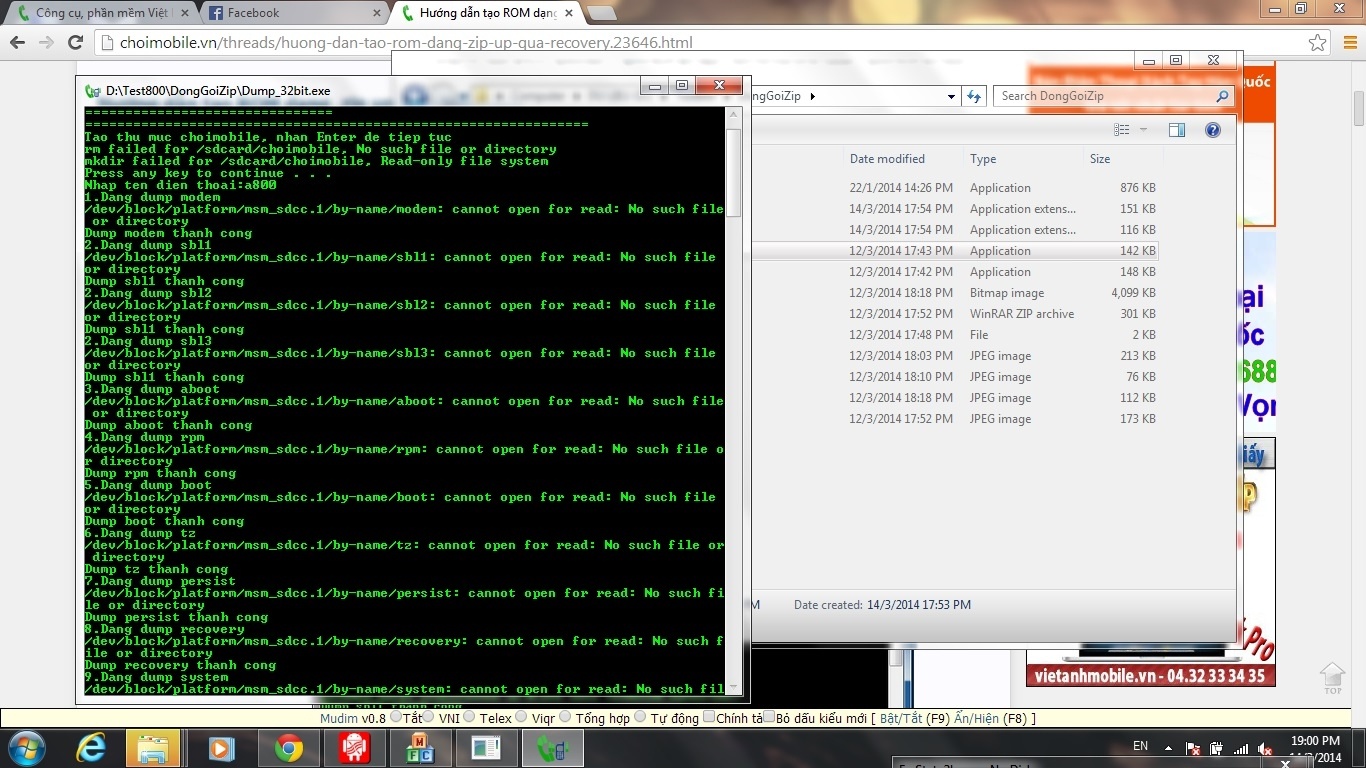Open the red Android app taskbar icon
The image size is (1366, 768).
pyautogui.click(x=355, y=748)
